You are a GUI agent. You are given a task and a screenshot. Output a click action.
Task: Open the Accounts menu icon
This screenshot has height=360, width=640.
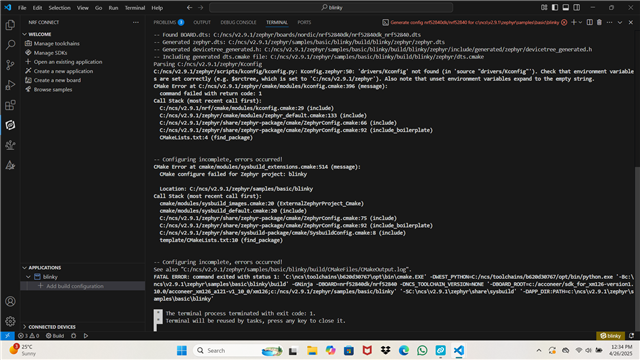(x=10, y=301)
